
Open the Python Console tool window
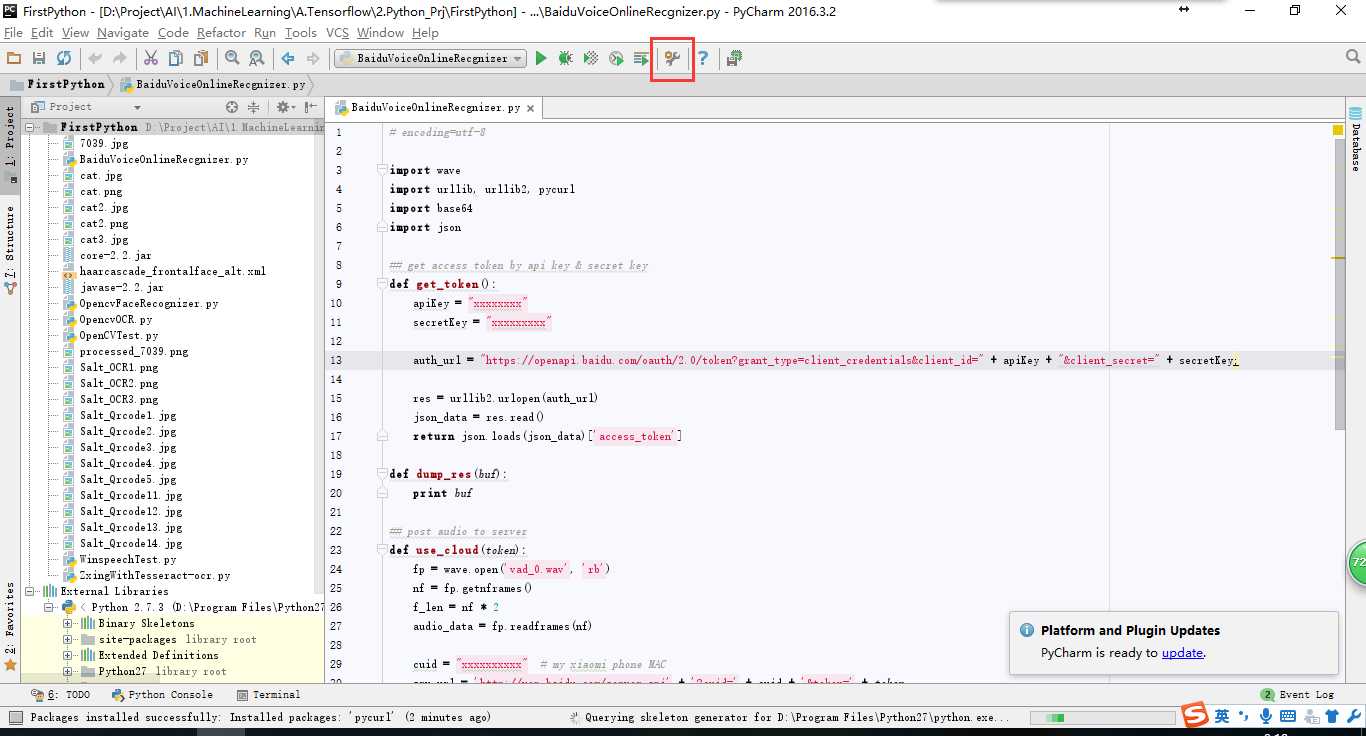(x=162, y=694)
